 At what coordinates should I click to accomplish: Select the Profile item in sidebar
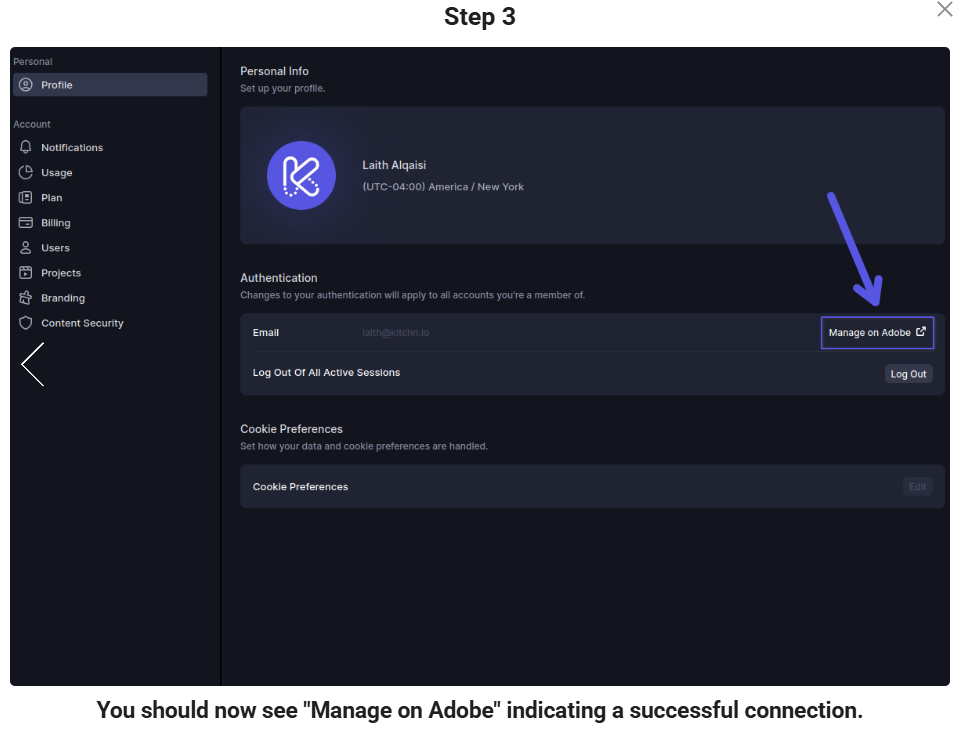110,85
